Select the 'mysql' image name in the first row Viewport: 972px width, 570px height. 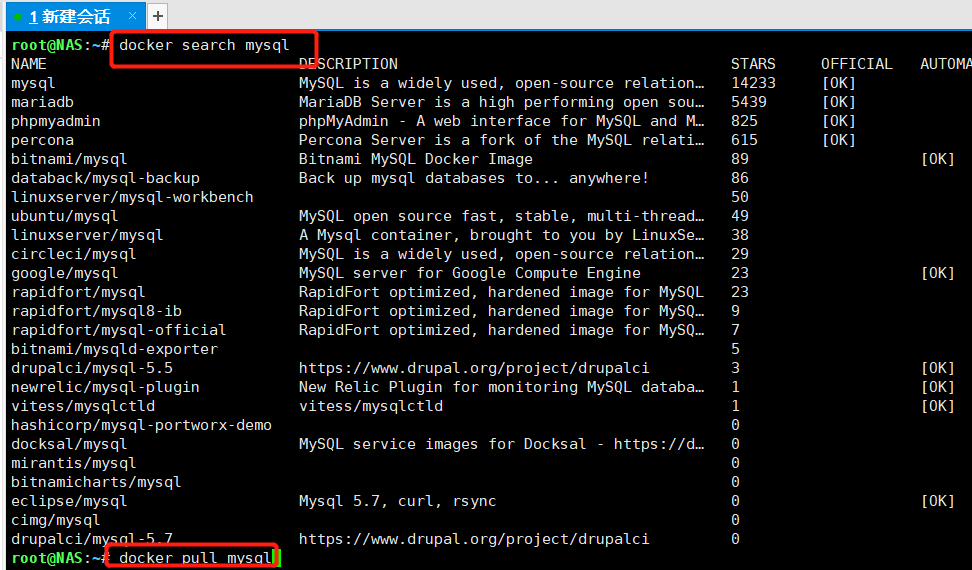(x=33, y=83)
